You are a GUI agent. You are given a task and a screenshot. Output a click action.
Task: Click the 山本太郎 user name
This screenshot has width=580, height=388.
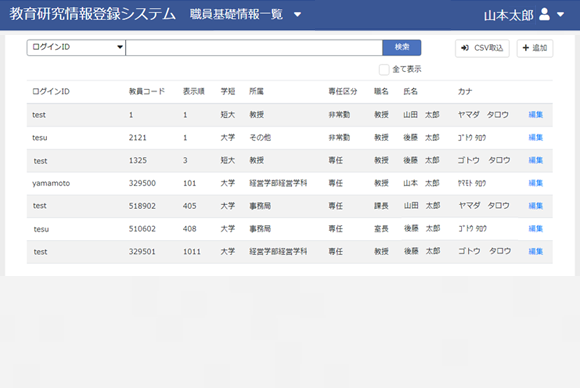click(x=509, y=16)
